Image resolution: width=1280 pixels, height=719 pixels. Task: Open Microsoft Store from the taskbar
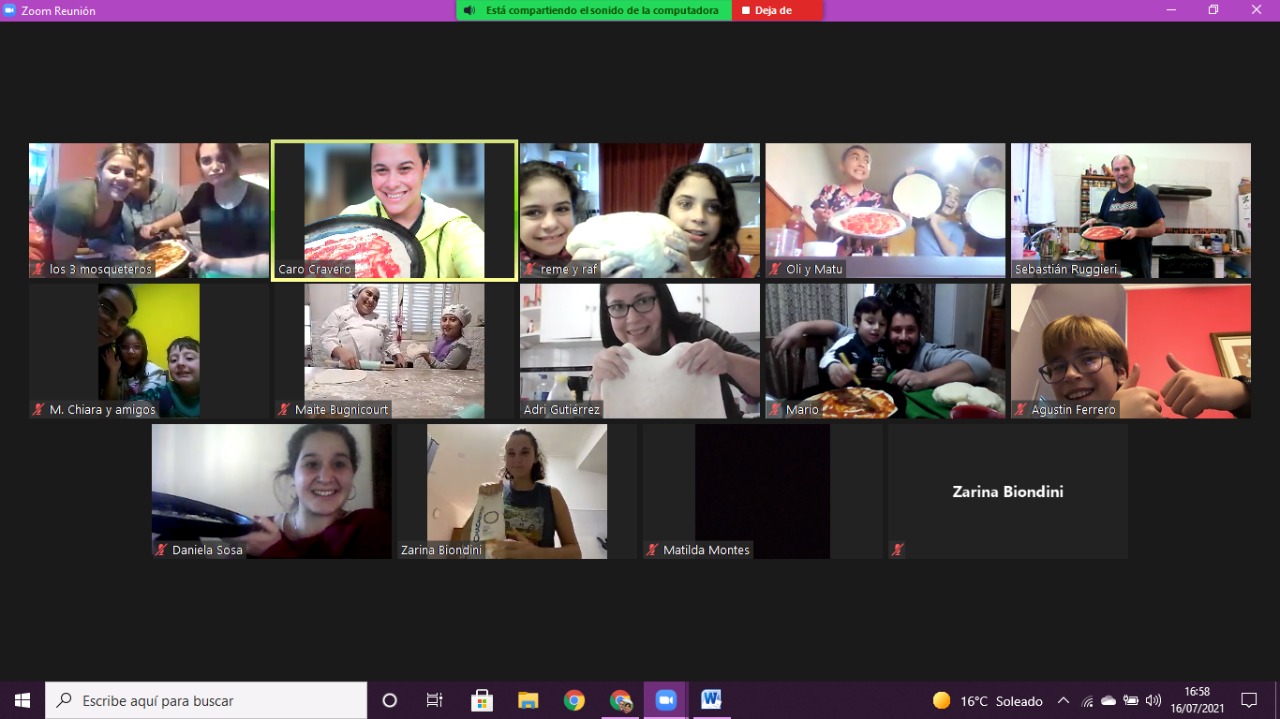[482, 700]
